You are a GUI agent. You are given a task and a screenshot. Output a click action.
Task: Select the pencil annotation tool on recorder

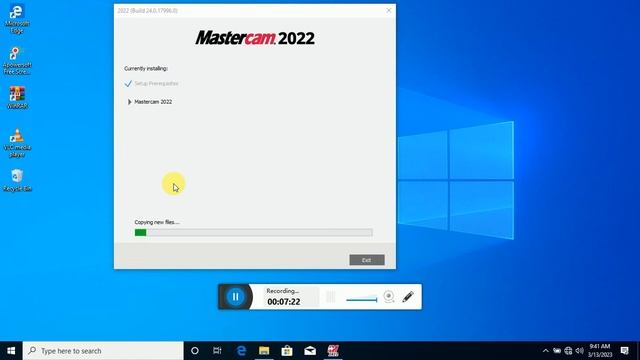(408, 297)
